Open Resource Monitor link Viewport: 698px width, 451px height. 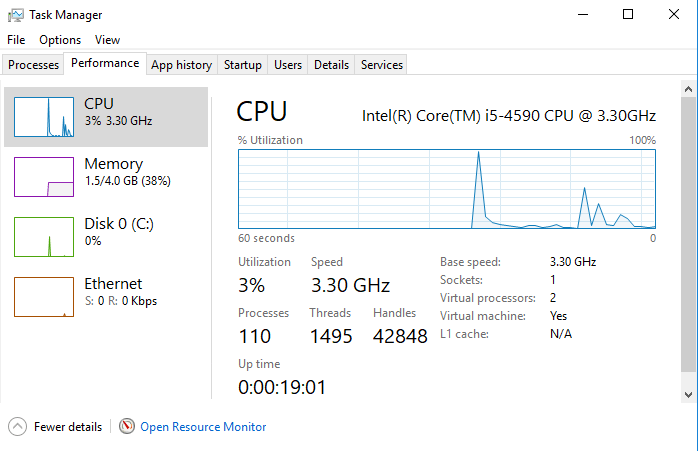pyautogui.click(x=203, y=427)
